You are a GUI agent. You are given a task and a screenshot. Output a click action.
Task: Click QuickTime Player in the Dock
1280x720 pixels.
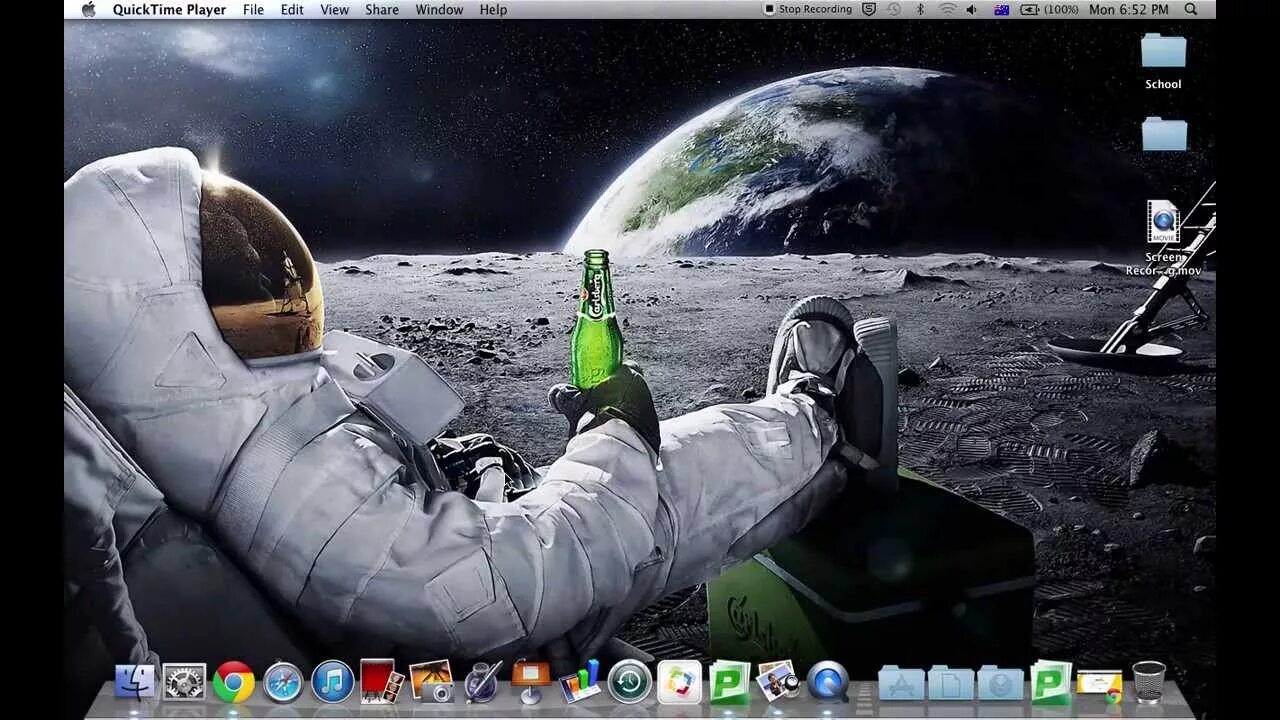click(x=828, y=682)
